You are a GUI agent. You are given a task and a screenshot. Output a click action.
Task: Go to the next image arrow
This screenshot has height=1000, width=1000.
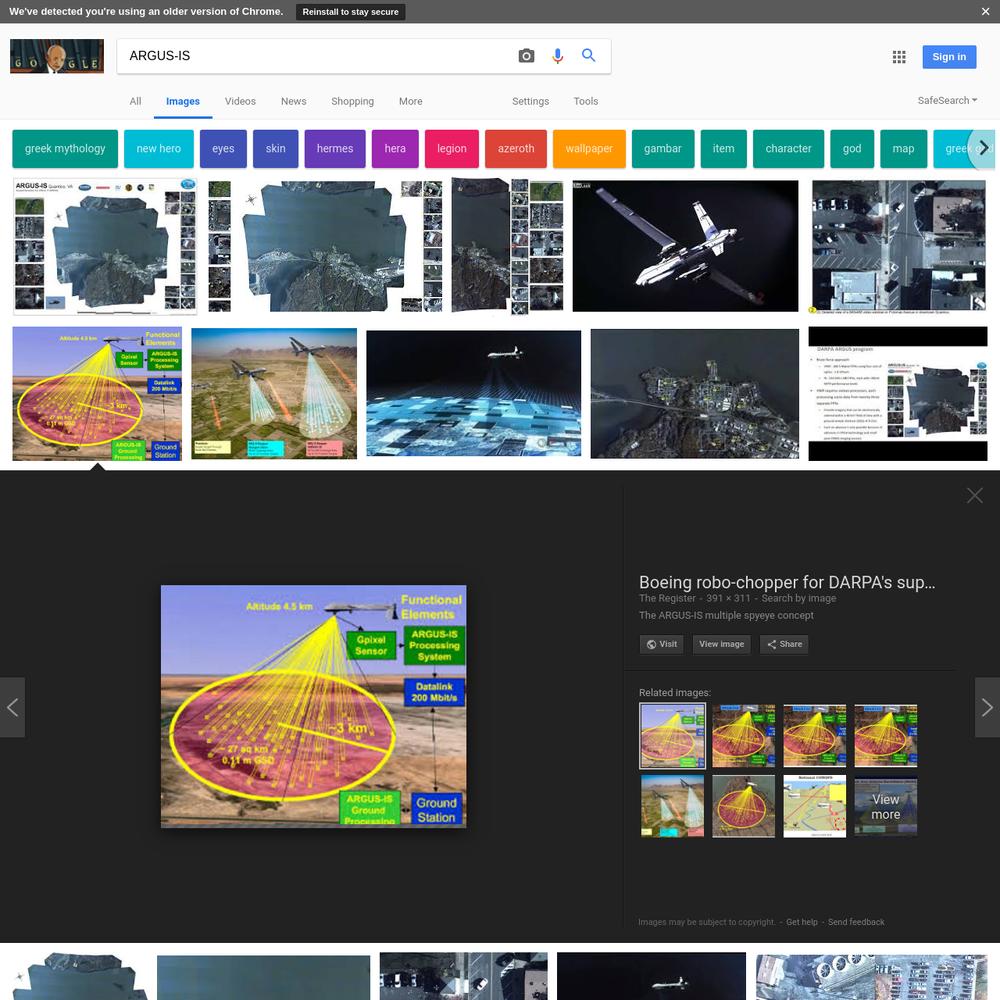click(x=987, y=707)
